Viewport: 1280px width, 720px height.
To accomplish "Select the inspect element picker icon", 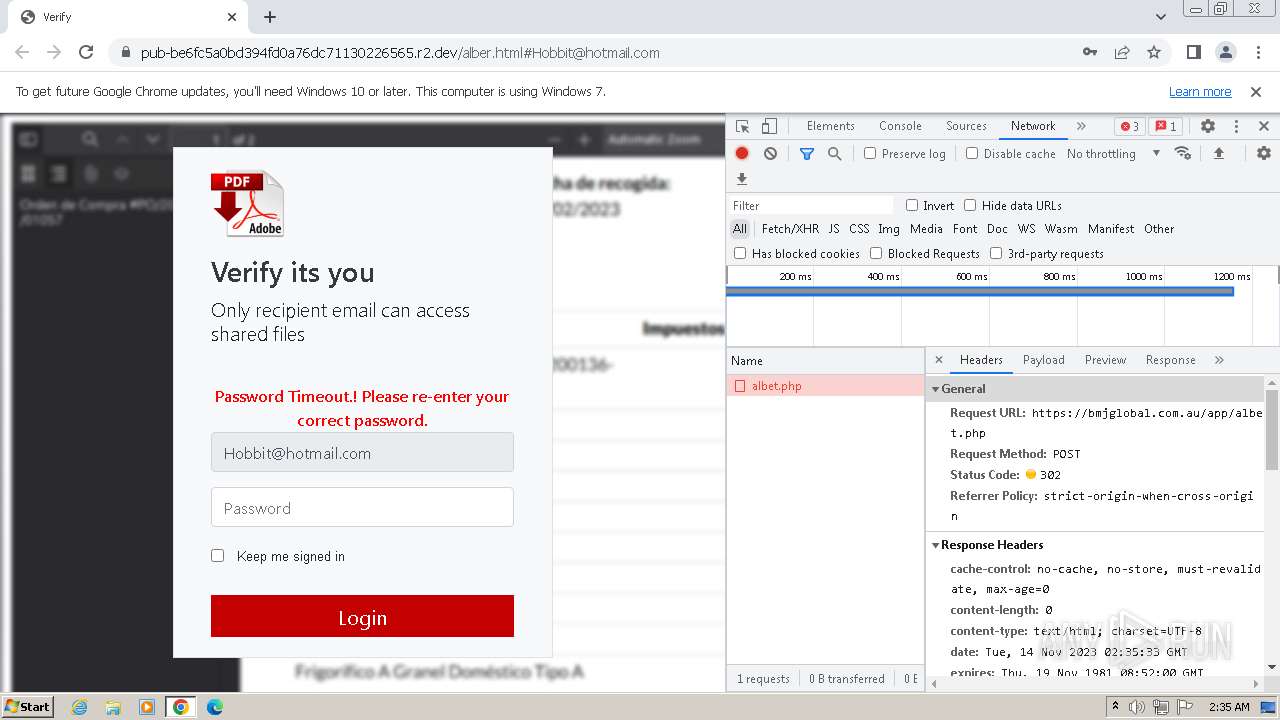I will coord(742,126).
